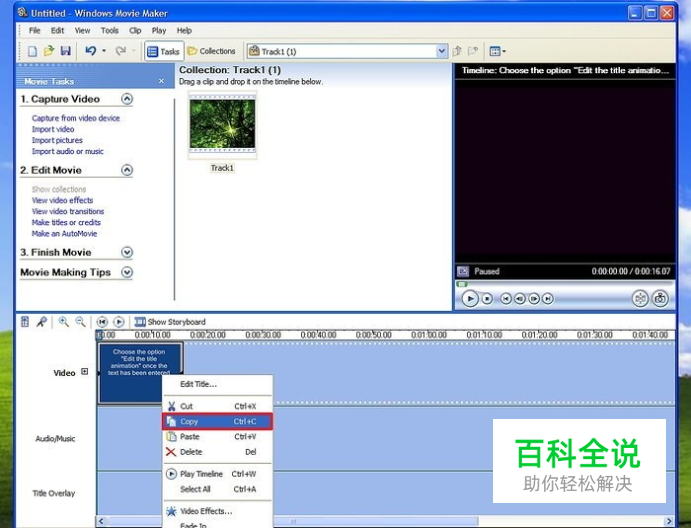Image resolution: width=691 pixels, height=528 pixels.
Task: Select the Track1 clip thumbnail
Action: [x=222, y=125]
